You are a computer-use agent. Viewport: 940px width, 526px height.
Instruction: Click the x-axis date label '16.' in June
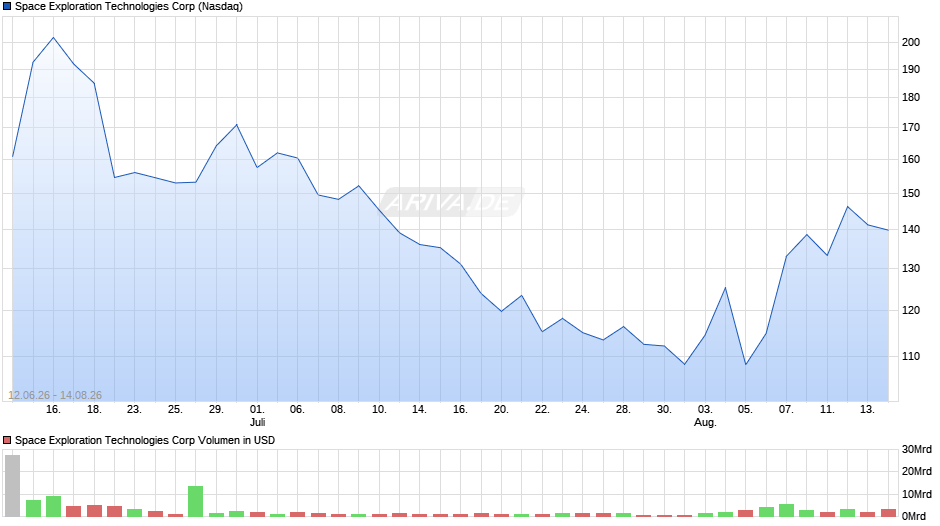click(53, 409)
